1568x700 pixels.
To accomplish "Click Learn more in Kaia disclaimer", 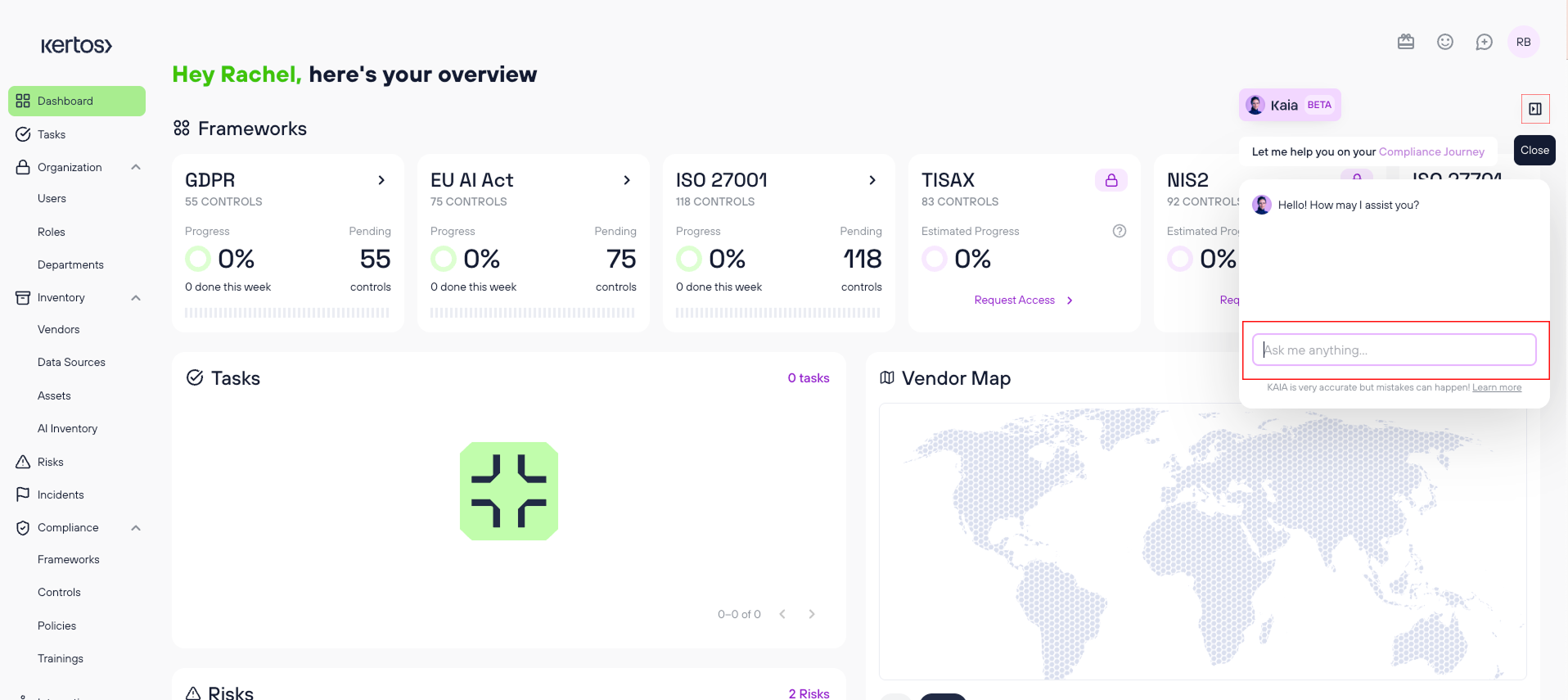I will 1497,387.
